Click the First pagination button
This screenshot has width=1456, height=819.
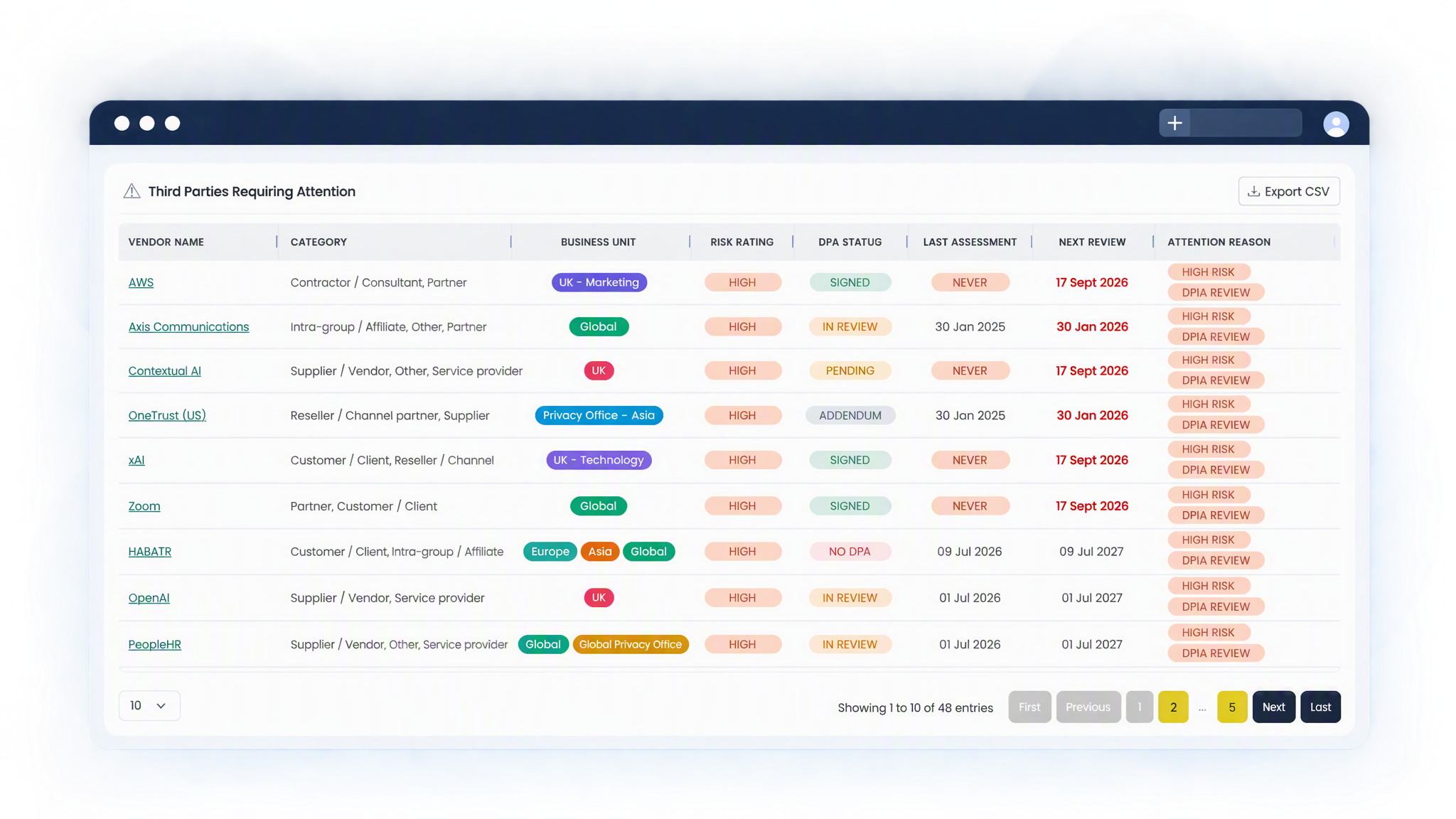point(1029,707)
